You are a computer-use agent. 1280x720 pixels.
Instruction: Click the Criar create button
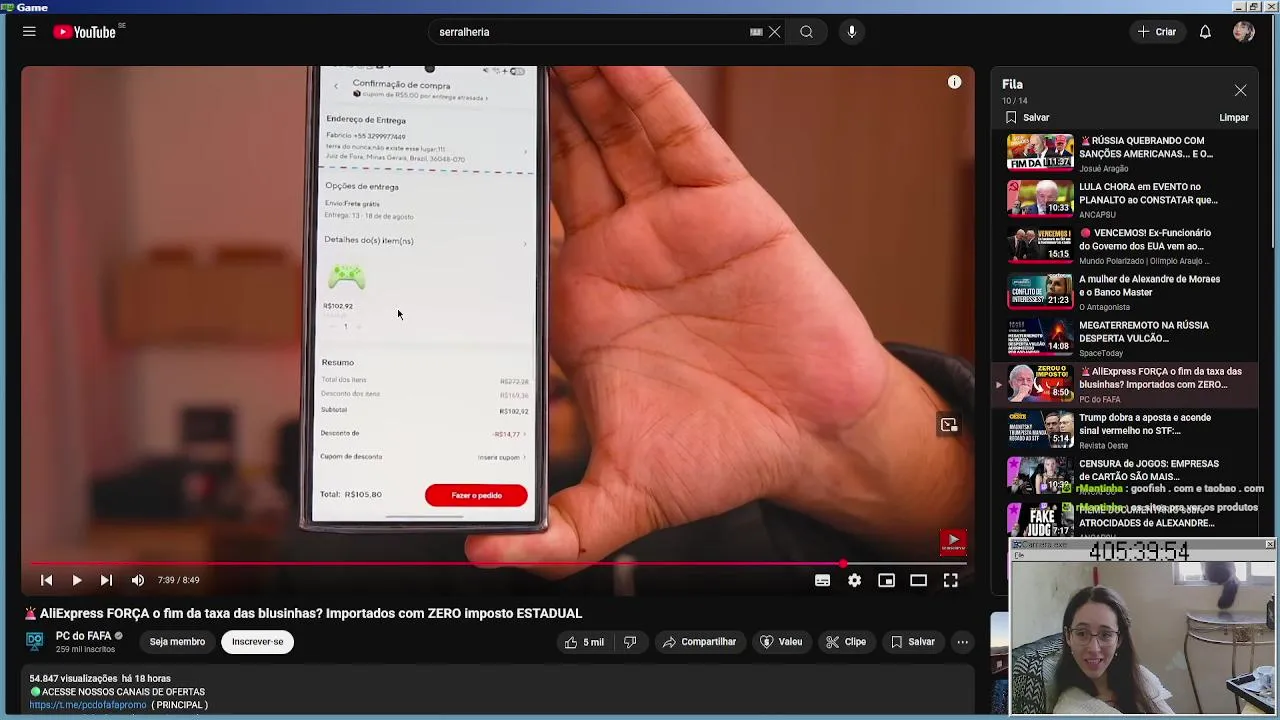point(1157,32)
